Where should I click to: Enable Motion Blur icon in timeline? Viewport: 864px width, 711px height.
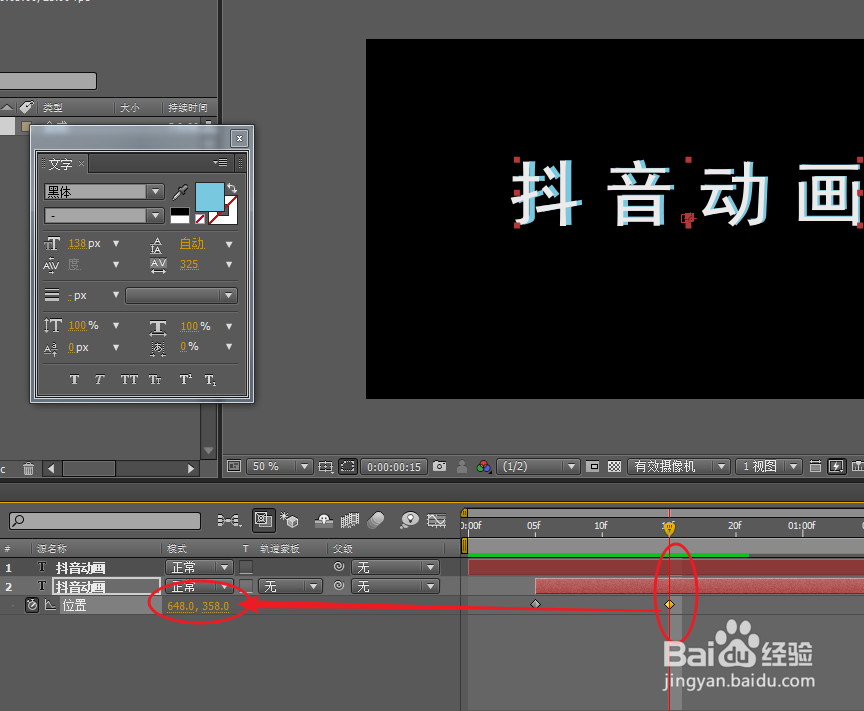[x=376, y=520]
